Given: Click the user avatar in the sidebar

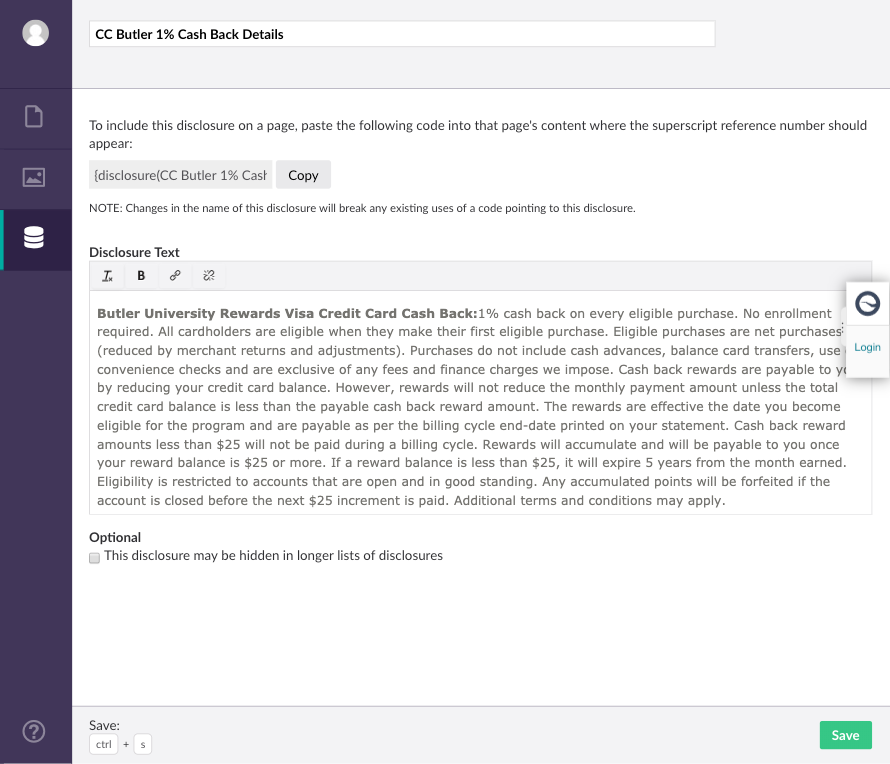Looking at the screenshot, I should (x=36, y=33).
